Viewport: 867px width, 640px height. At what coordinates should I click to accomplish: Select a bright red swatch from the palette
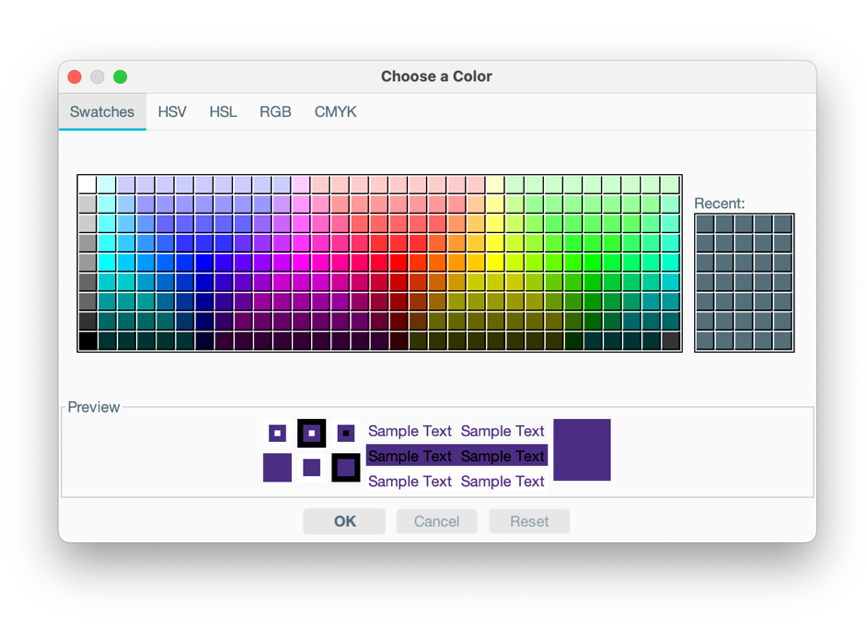398,260
